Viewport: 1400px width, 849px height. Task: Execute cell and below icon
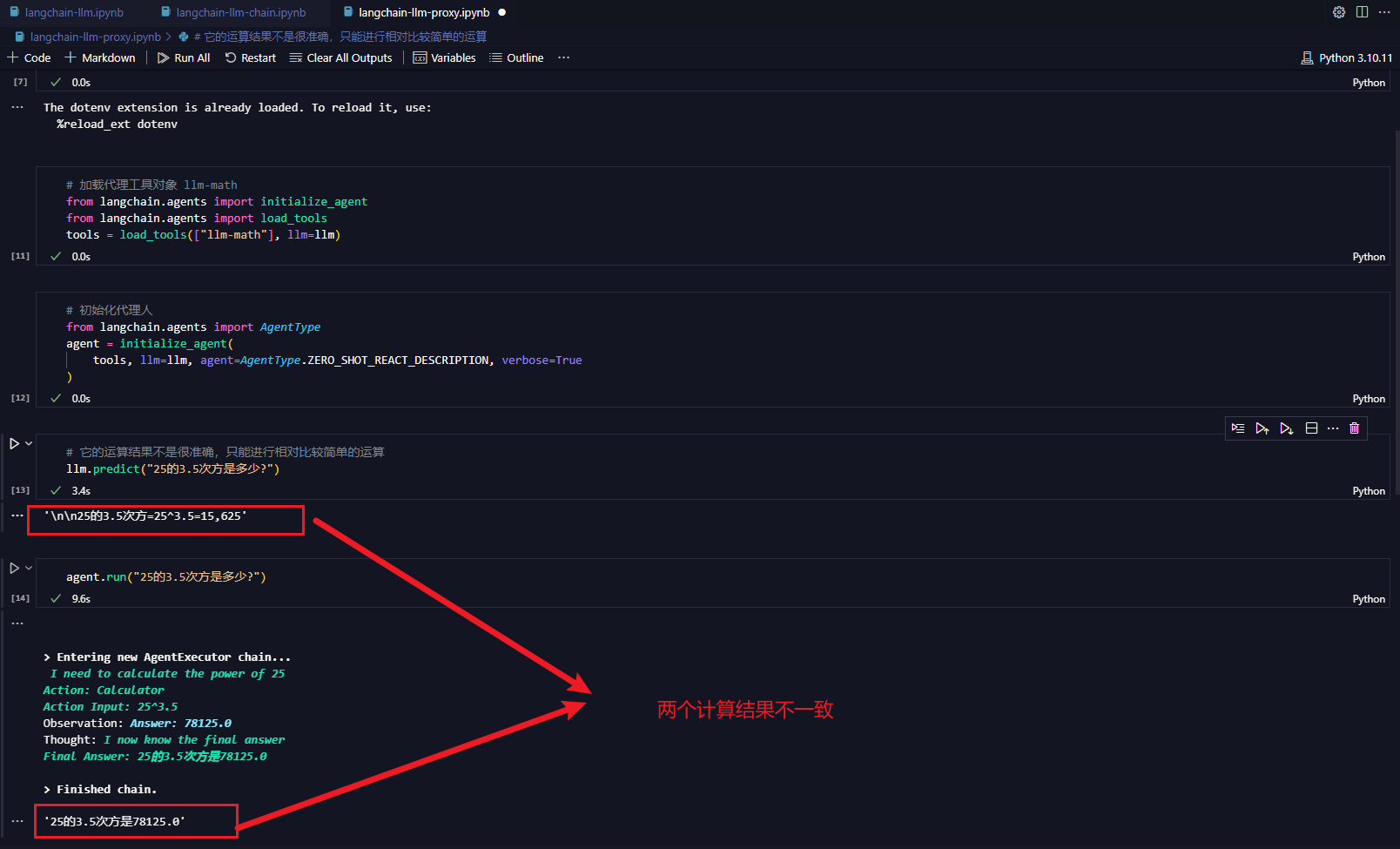click(1286, 428)
